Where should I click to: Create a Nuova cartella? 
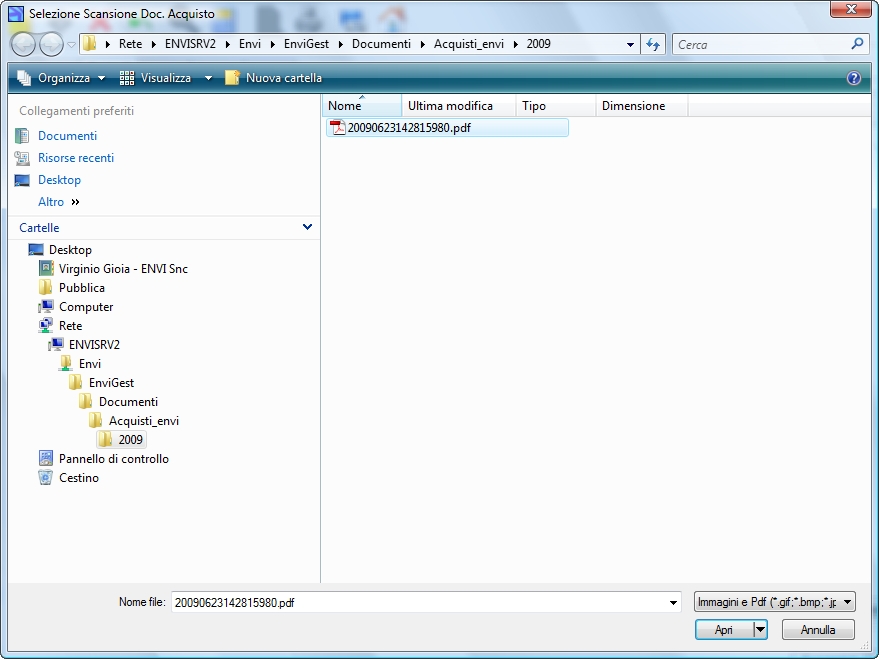tap(274, 78)
